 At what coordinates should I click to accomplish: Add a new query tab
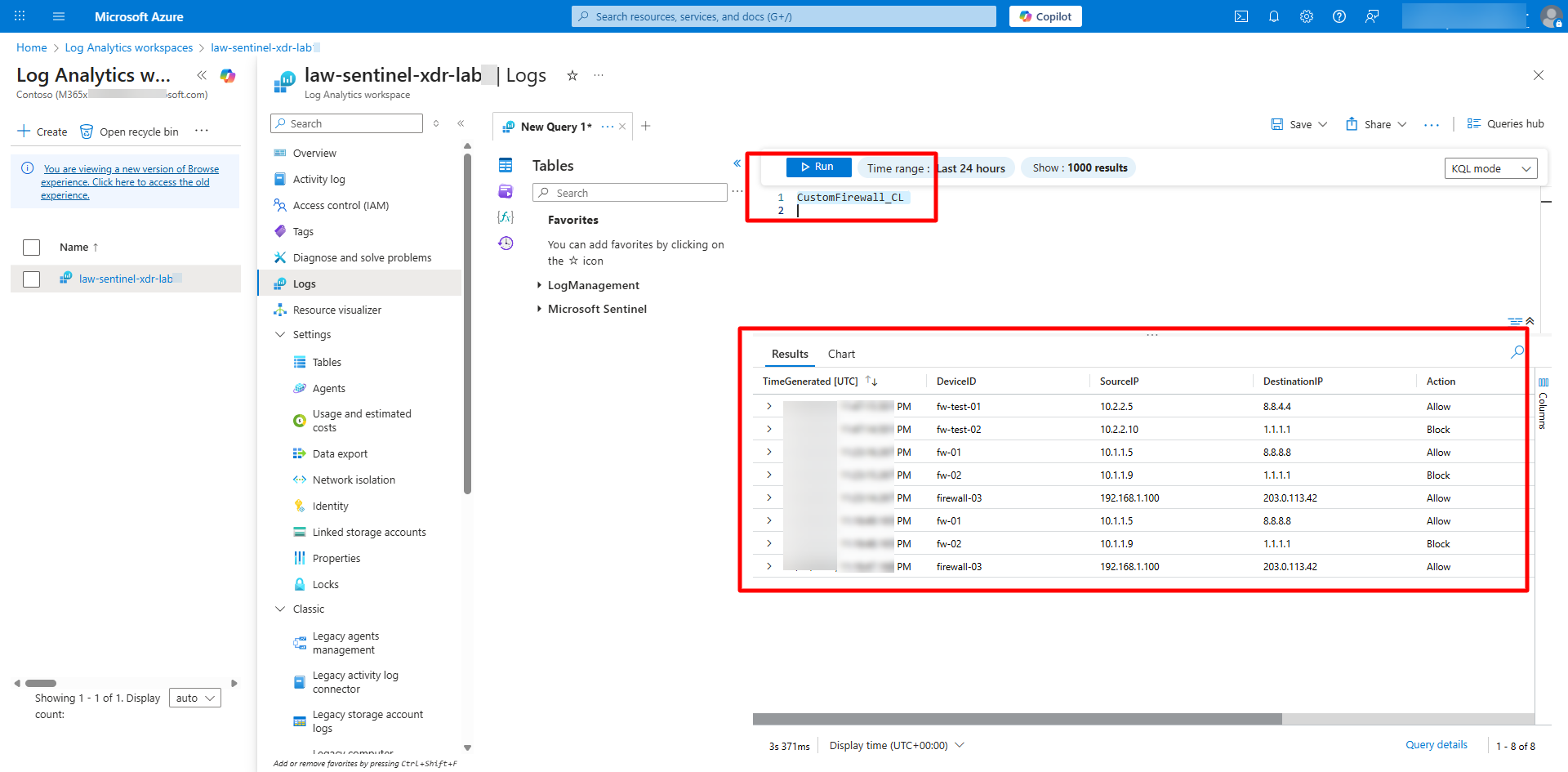[645, 126]
